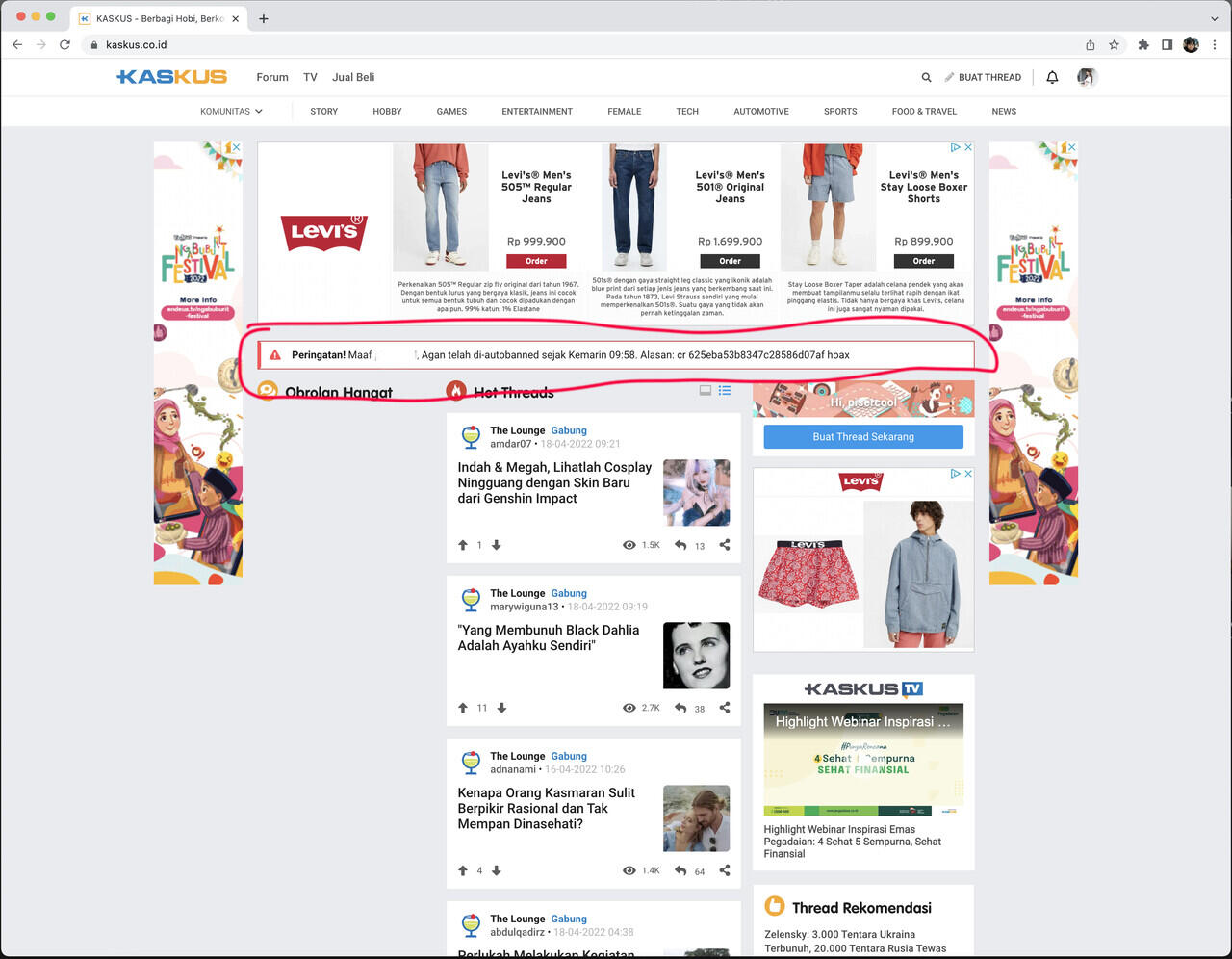Go to the STORY category
This screenshot has width=1232, height=959.
(x=324, y=112)
